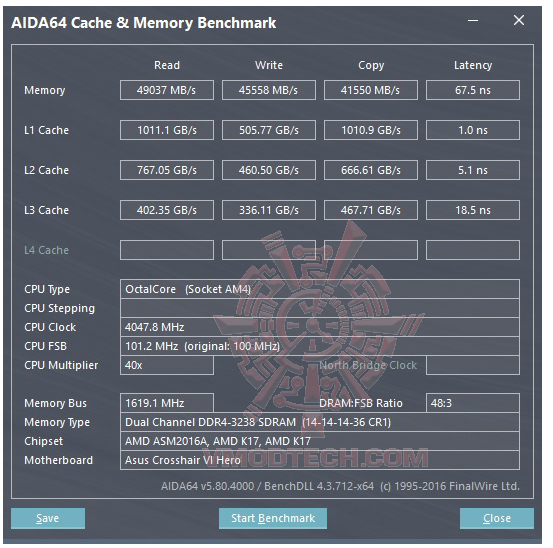Click CPU Type field OctalCore (Socket AM4)
The width and height of the screenshot is (553, 548).
320,289
